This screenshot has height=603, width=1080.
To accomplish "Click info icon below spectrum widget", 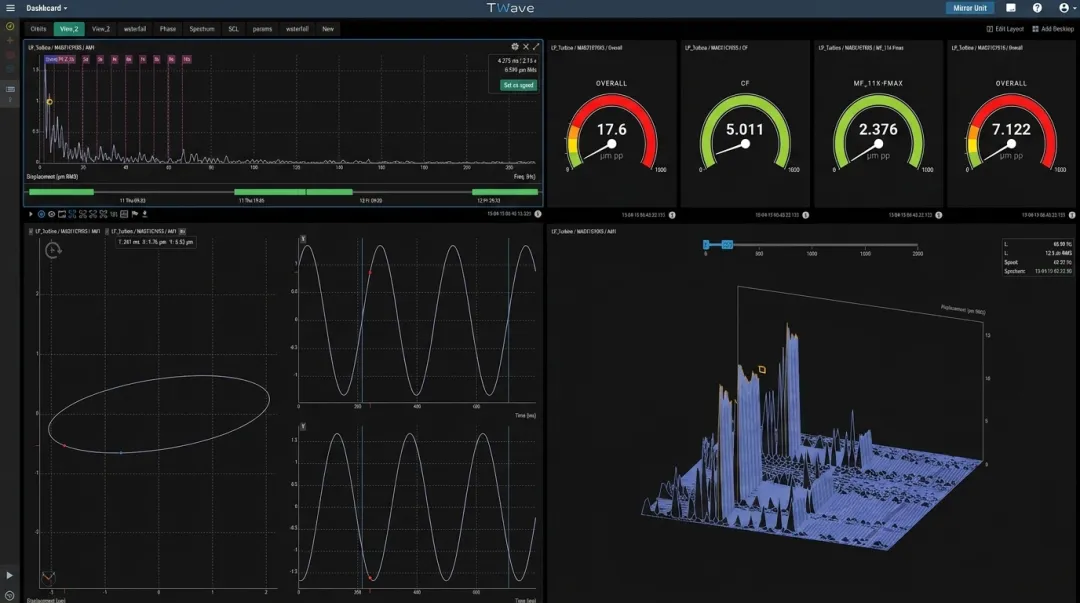I will [538, 214].
